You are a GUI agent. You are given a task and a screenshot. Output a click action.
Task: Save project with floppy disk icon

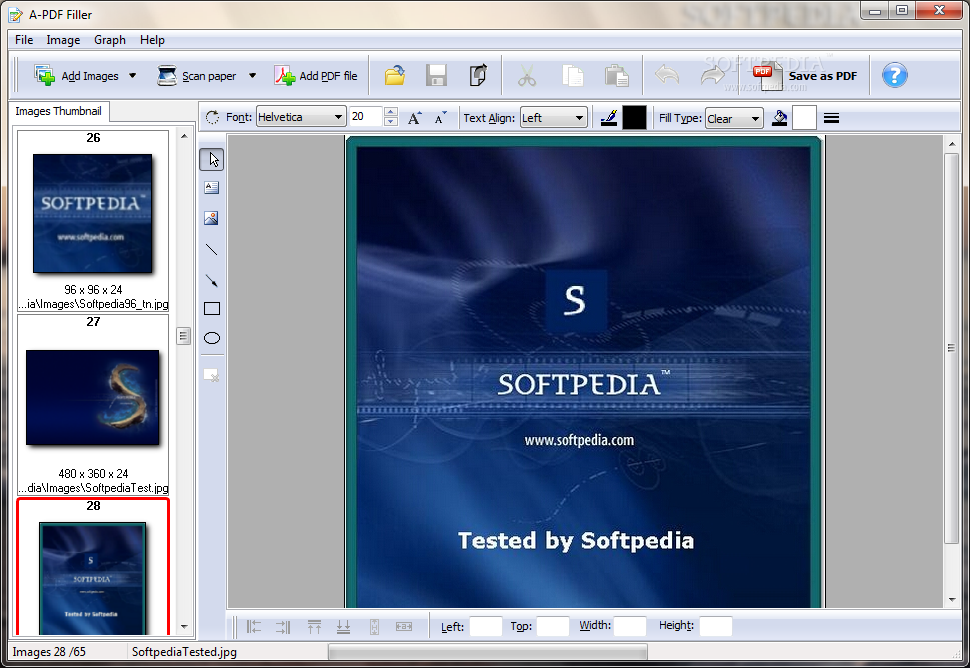pyautogui.click(x=436, y=75)
